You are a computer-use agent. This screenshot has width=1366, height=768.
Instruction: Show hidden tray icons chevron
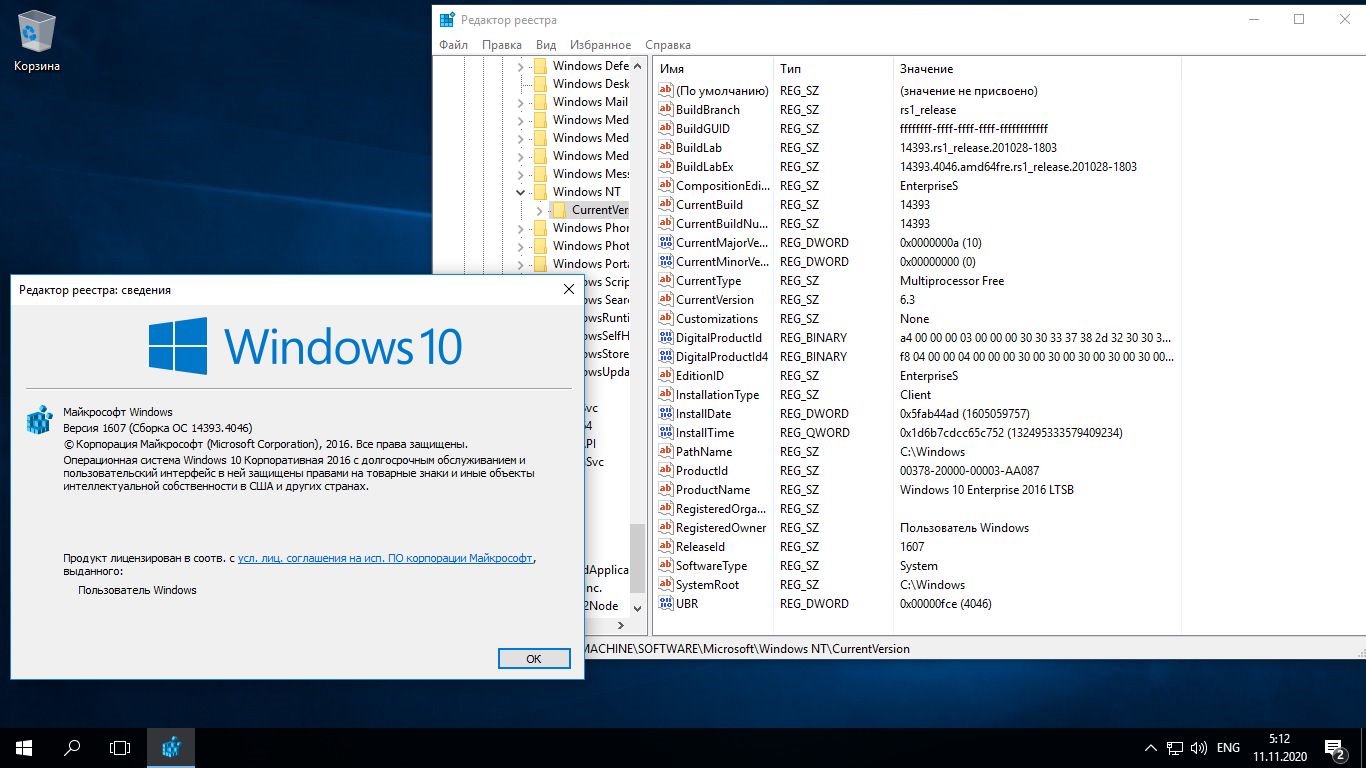1151,748
